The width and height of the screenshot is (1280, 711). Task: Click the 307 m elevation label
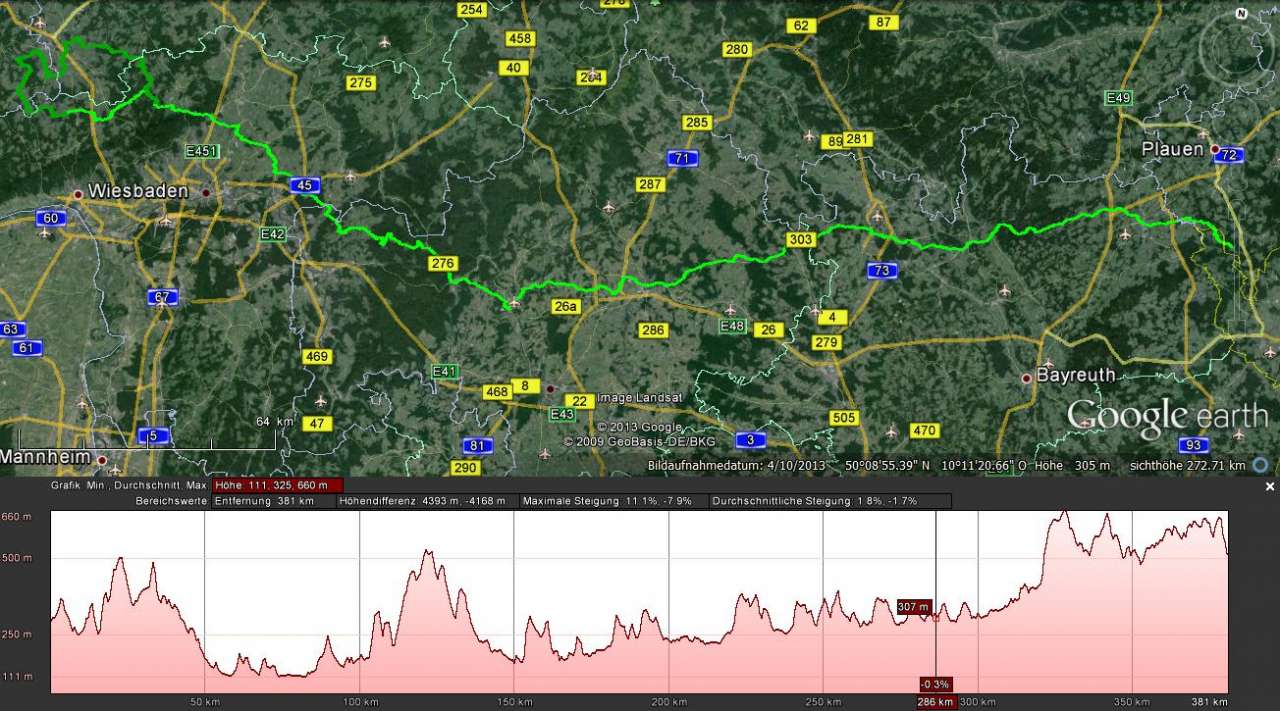point(913,606)
